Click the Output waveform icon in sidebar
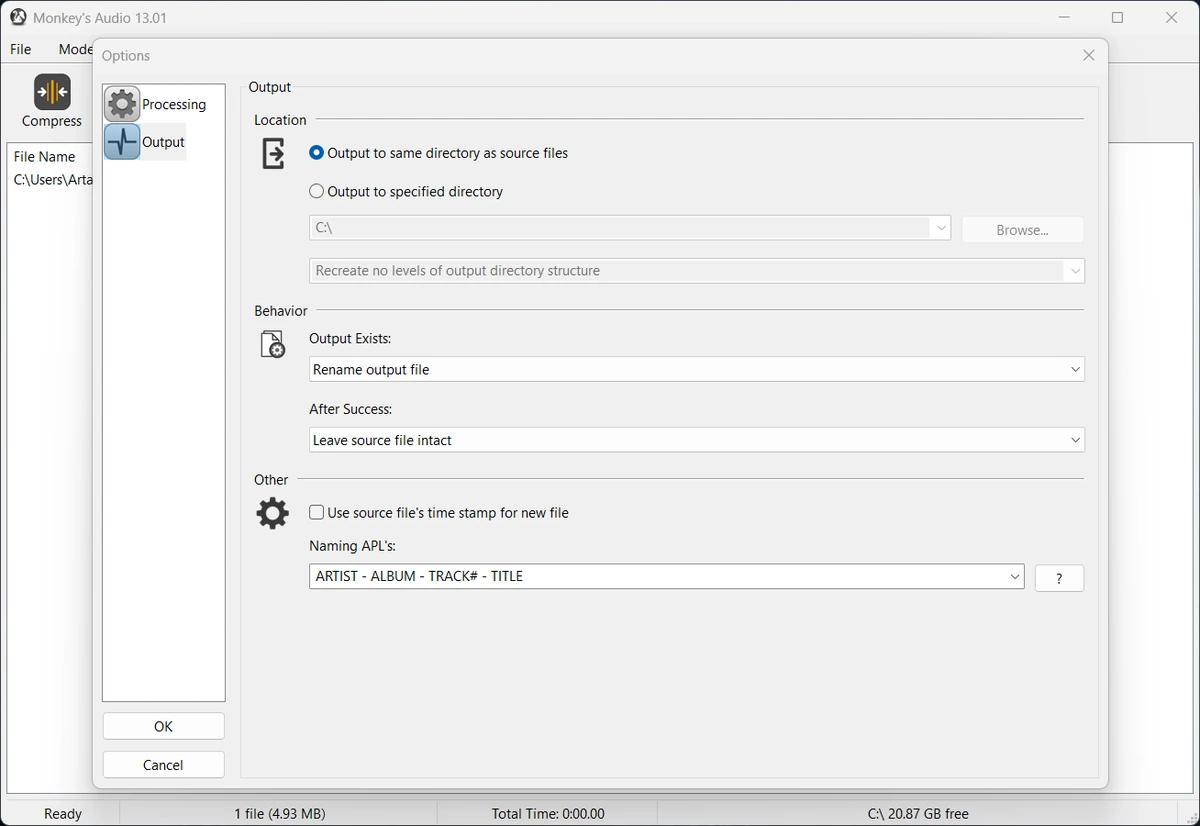1200x826 pixels. (x=122, y=142)
